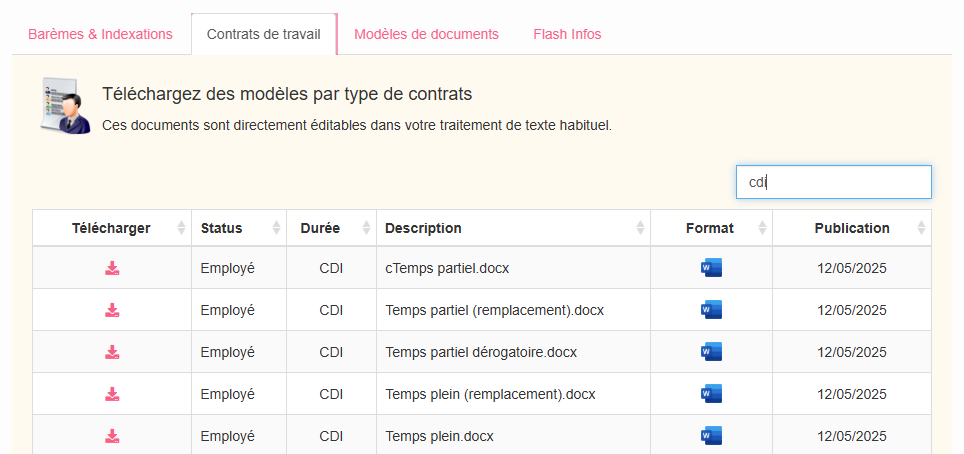This screenshot has width=964, height=454.
Task: Download Temps partiel (remplacement).docx contract
Action: 113,310
